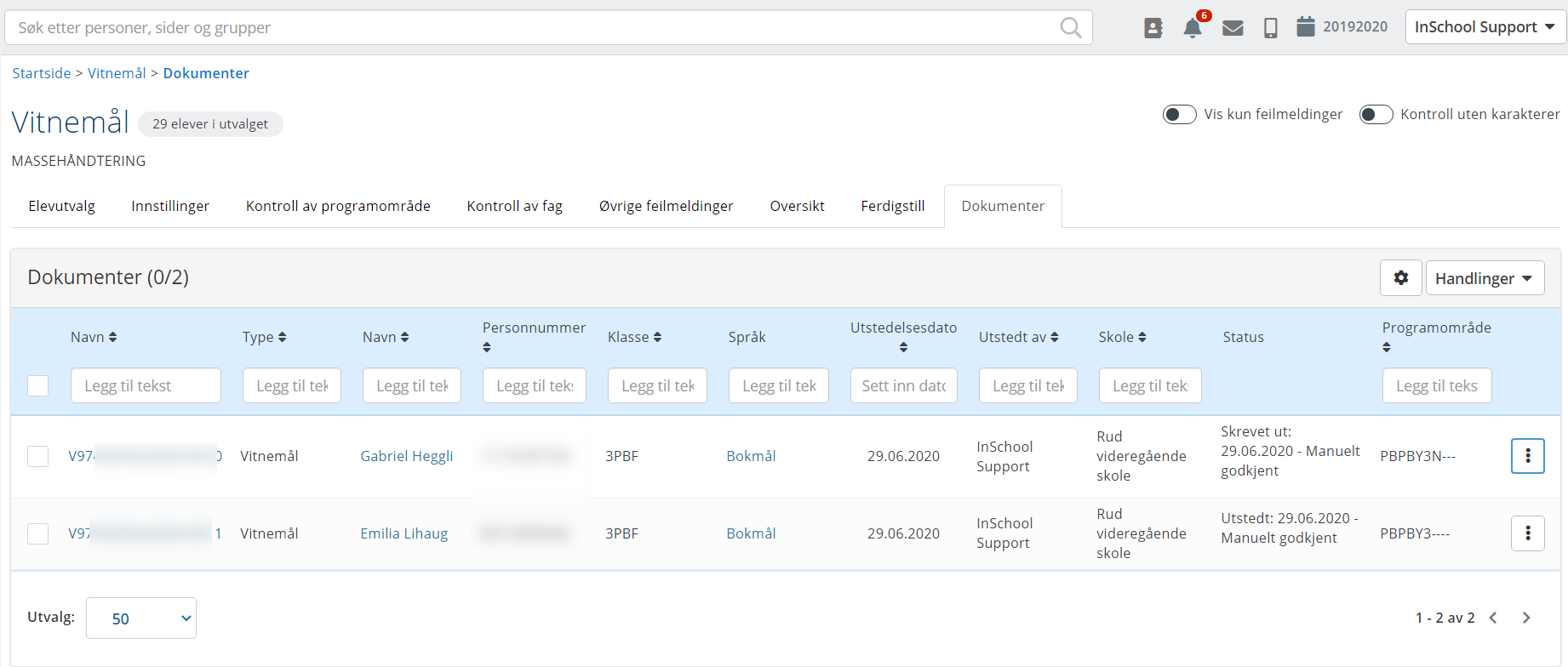1568x667 pixels.
Task: Click the Klasse filter field
Action: click(657, 385)
